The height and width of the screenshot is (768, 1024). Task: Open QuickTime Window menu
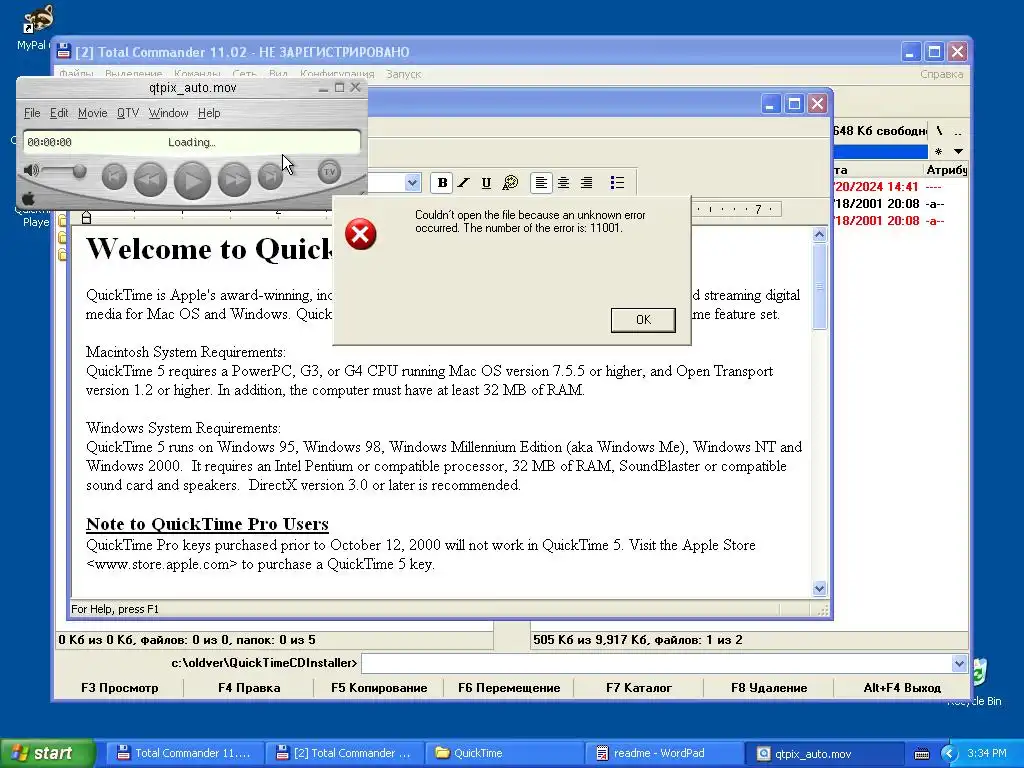[168, 113]
